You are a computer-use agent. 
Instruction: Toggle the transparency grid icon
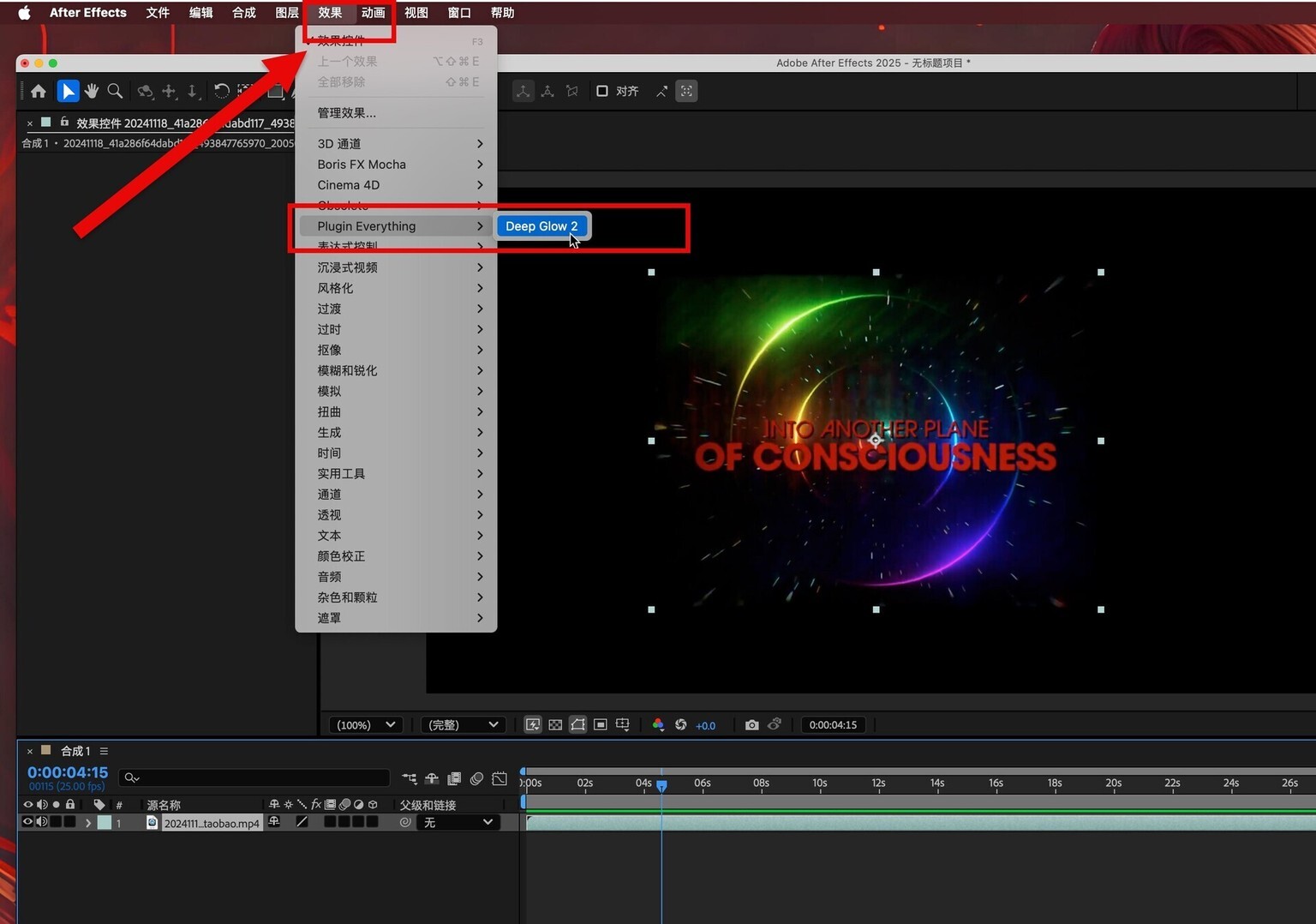click(x=555, y=725)
